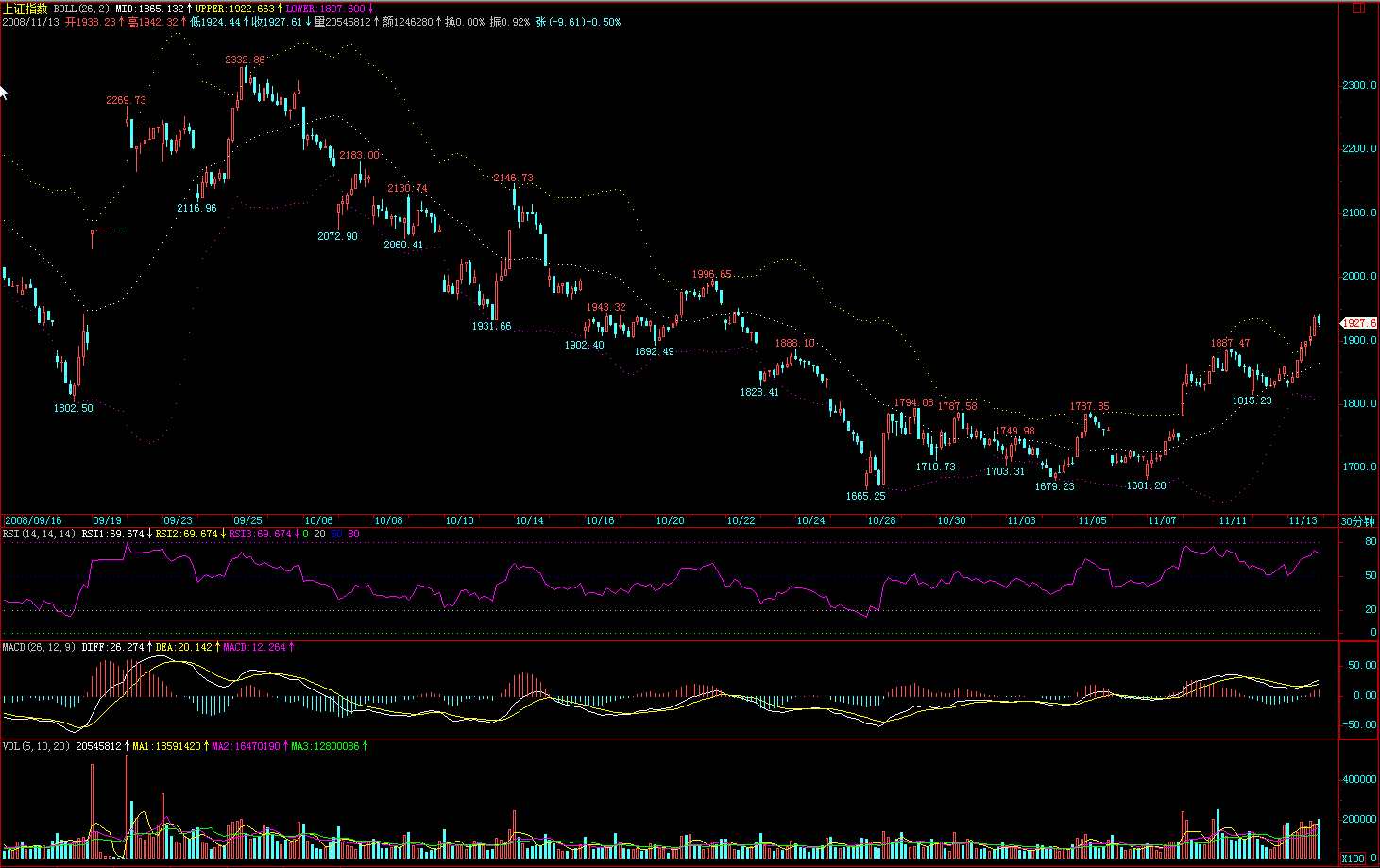Image resolution: width=1380 pixels, height=868 pixels.
Task: Click the 1749.98 high label
Action: pos(1014,431)
